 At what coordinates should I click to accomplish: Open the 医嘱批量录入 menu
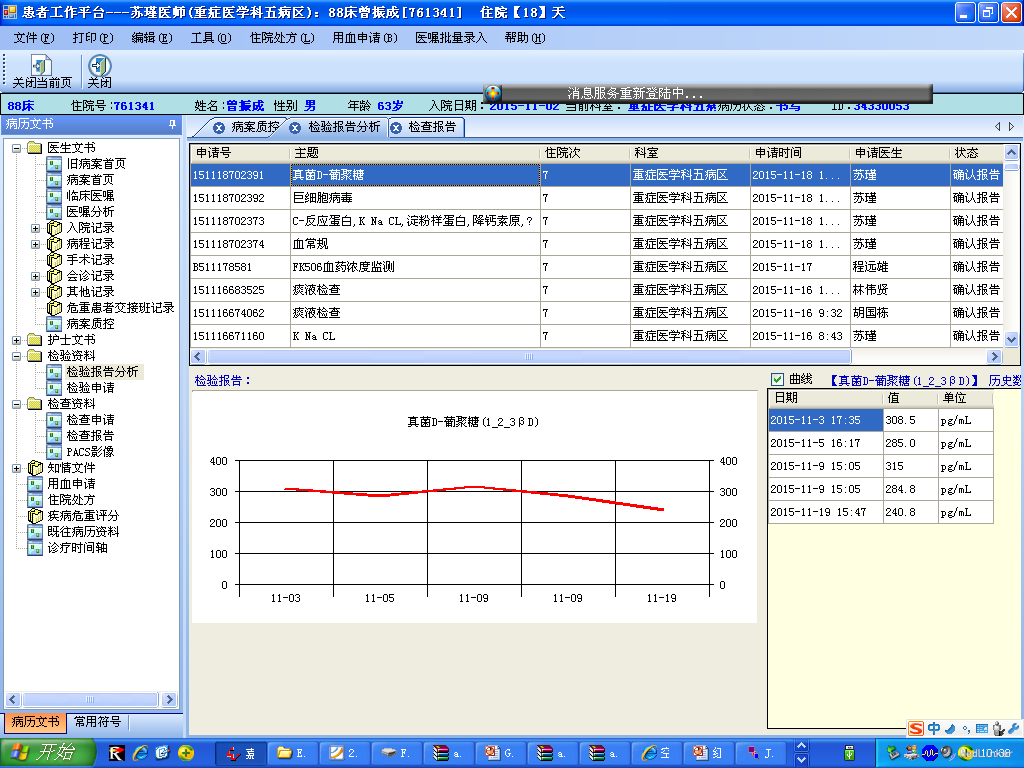pyautogui.click(x=450, y=38)
